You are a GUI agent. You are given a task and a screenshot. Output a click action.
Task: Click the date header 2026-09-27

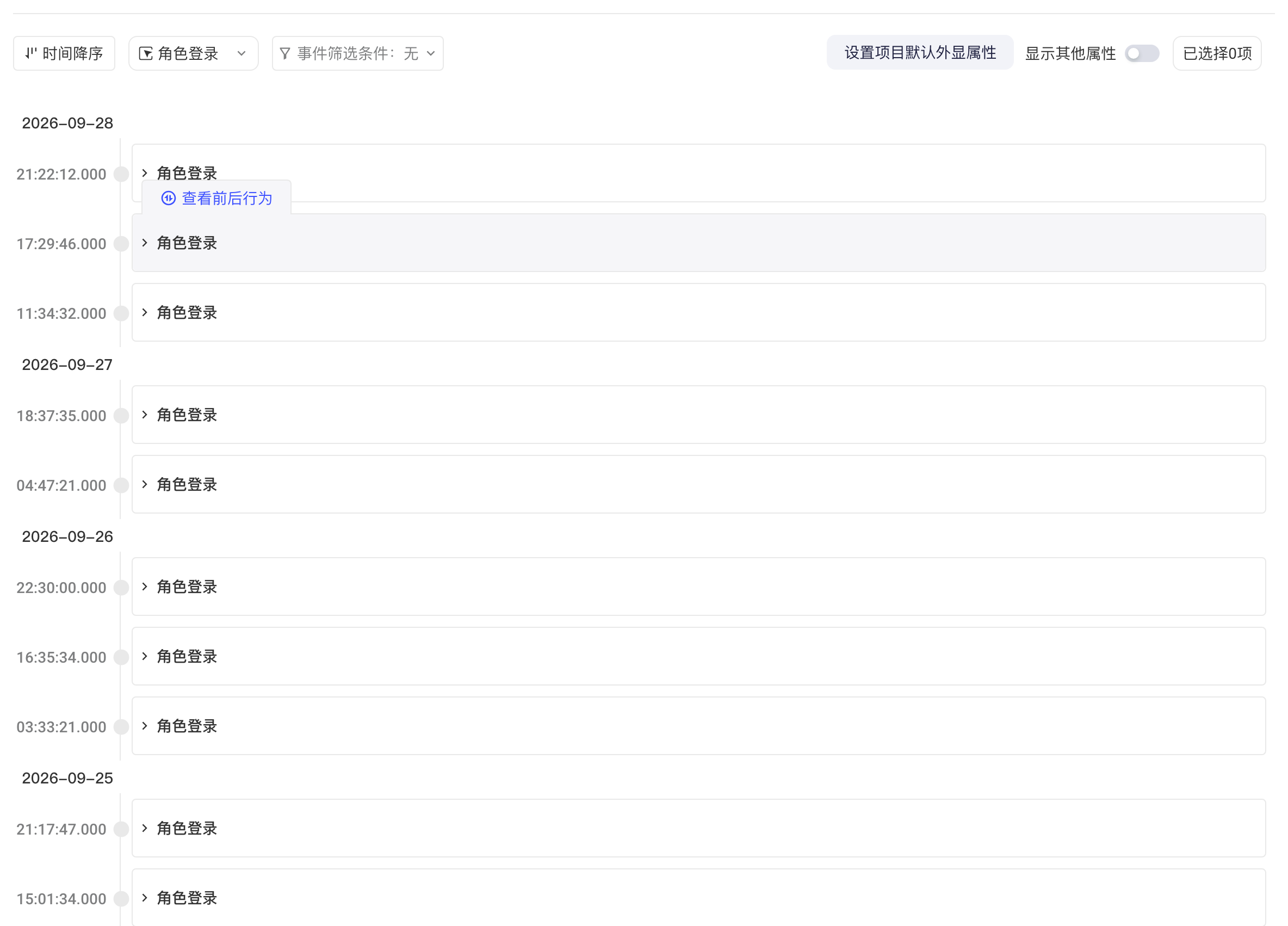[x=67, y=365]
